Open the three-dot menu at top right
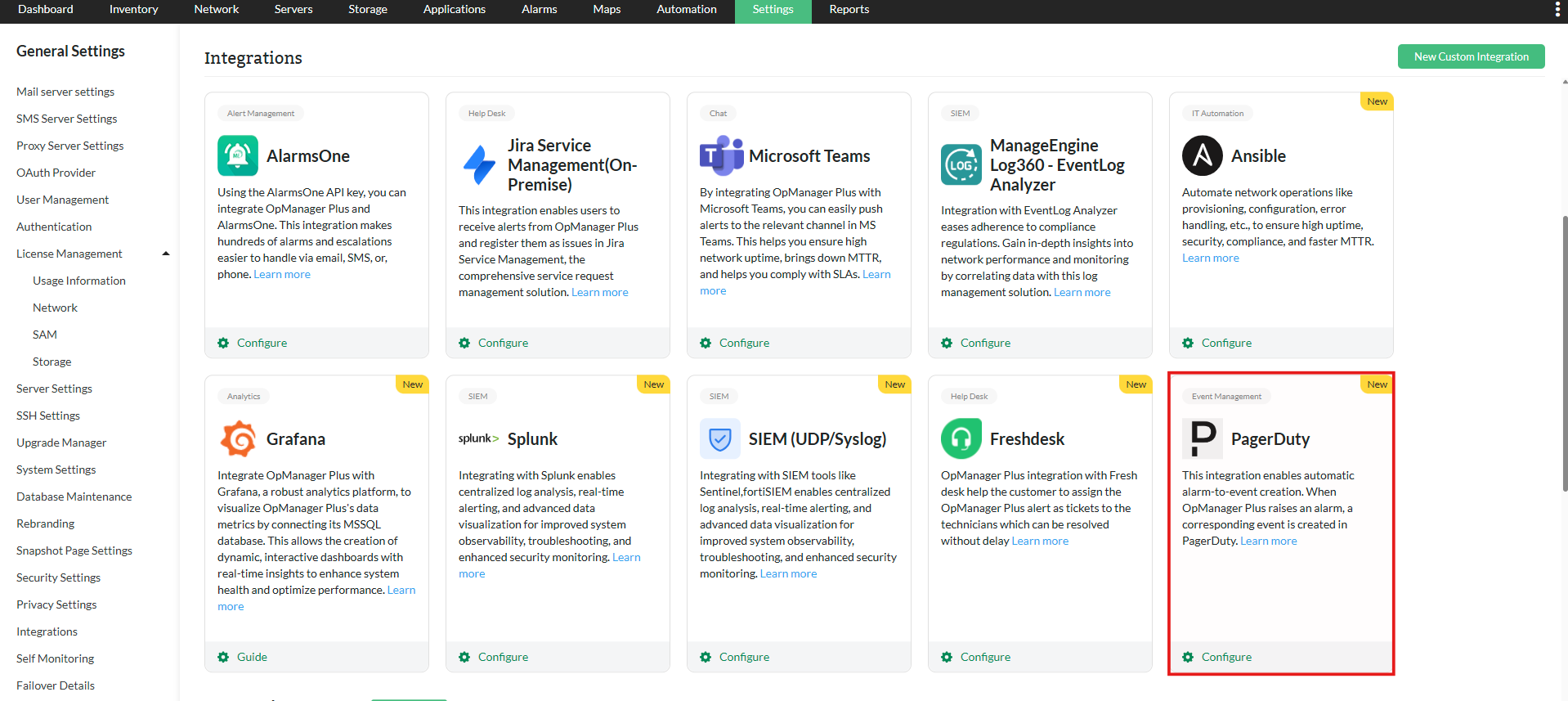This screenshot has width=1568, height=701. [1557, 10]
